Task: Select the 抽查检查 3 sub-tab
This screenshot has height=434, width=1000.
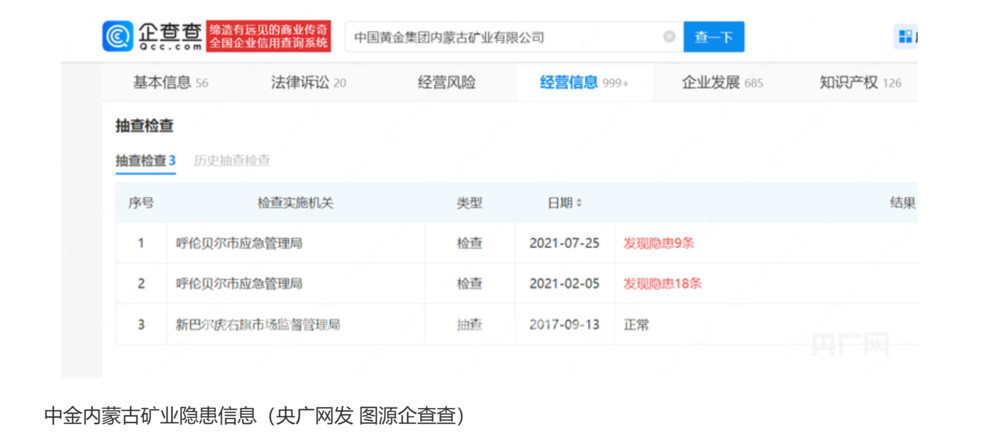Action: pos(145,161)
